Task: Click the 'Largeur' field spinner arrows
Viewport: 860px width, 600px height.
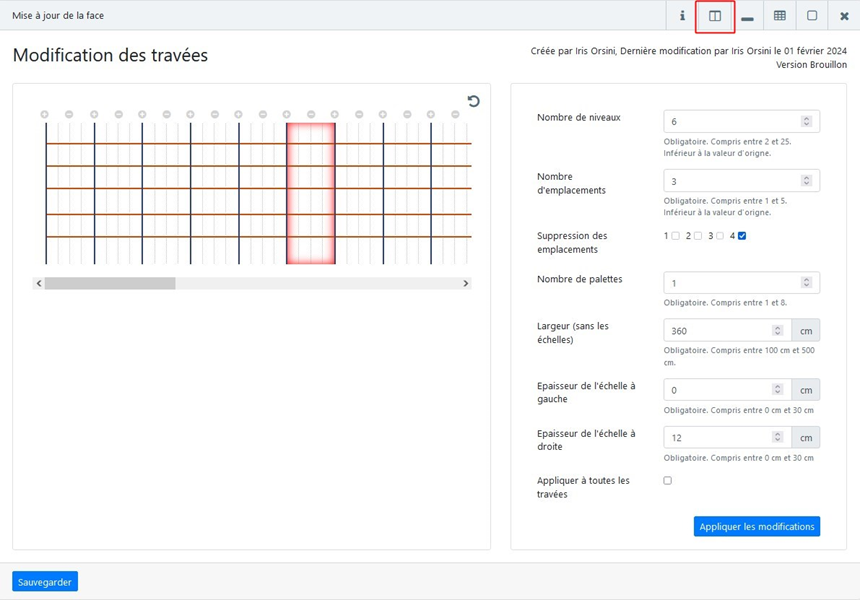Action: pyautogui.click(x=777, y=331)
